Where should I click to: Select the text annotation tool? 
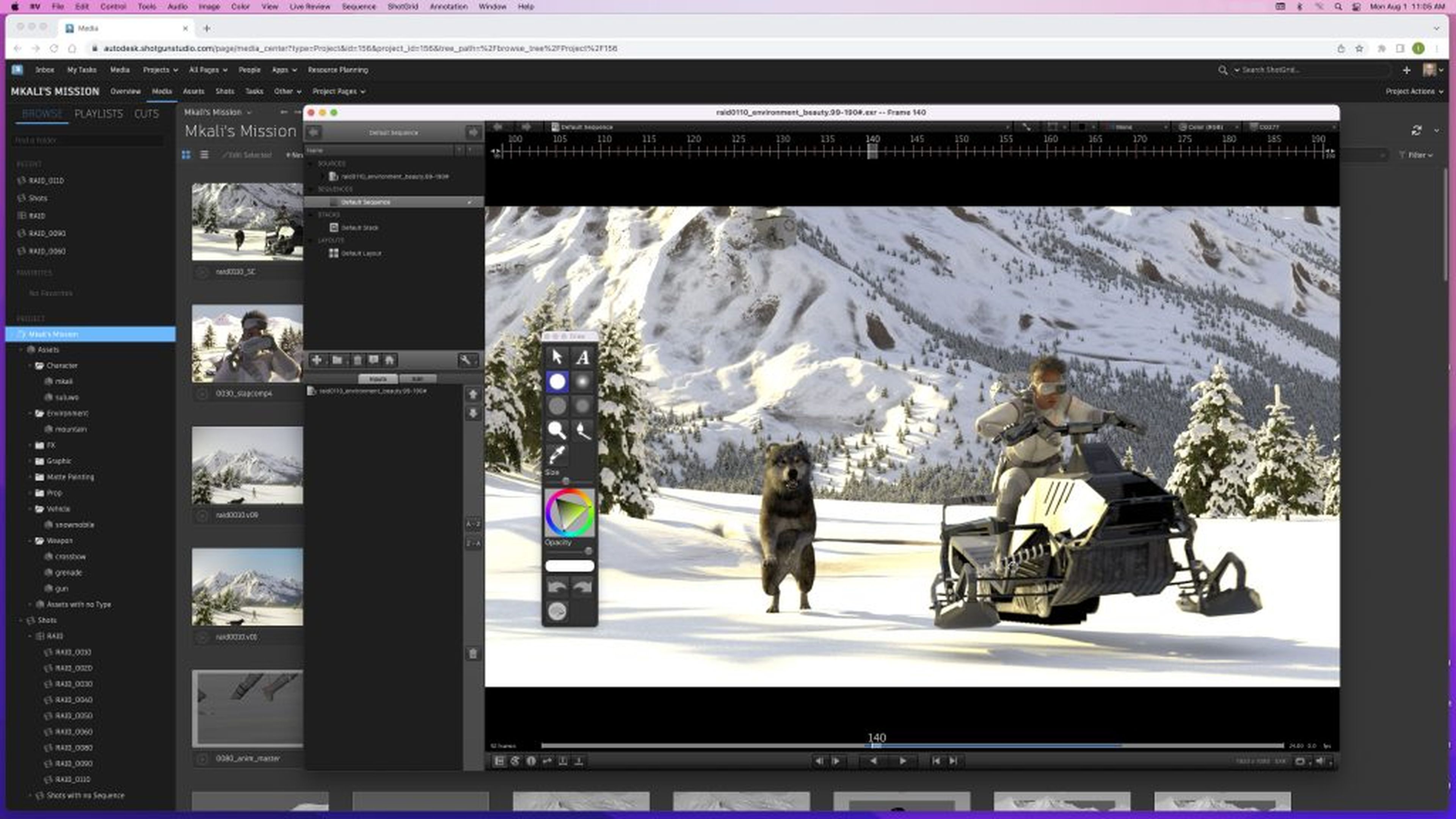[583, 357]
